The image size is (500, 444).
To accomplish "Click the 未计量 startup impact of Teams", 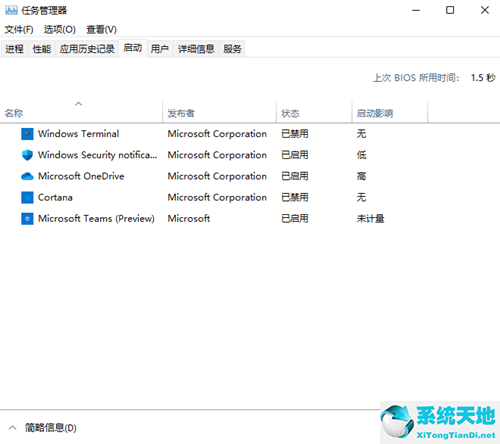I will (x=370, y=219).
